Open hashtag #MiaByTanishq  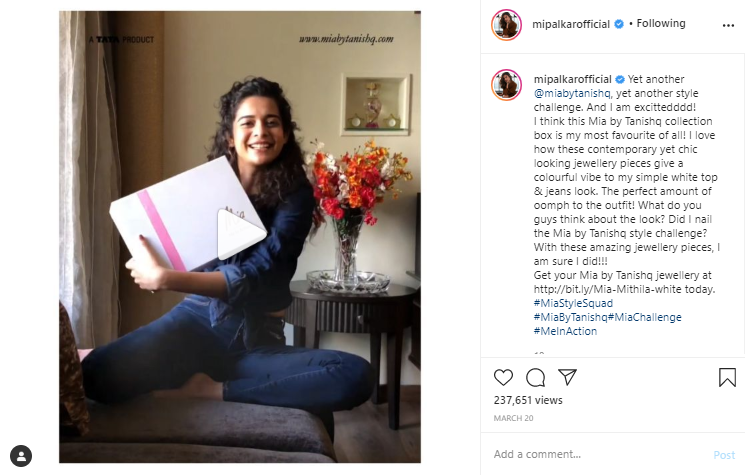[x=570, y=317]
